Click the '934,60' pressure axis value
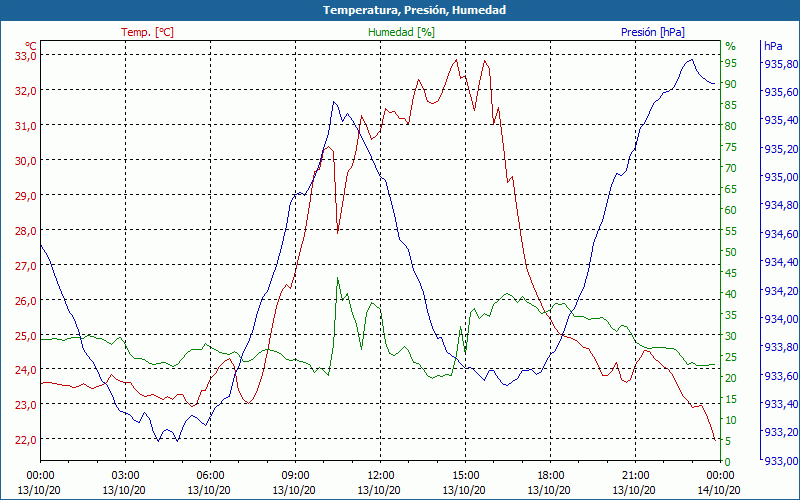The width and height of the screenshot is (800, 500). point(780,234)
